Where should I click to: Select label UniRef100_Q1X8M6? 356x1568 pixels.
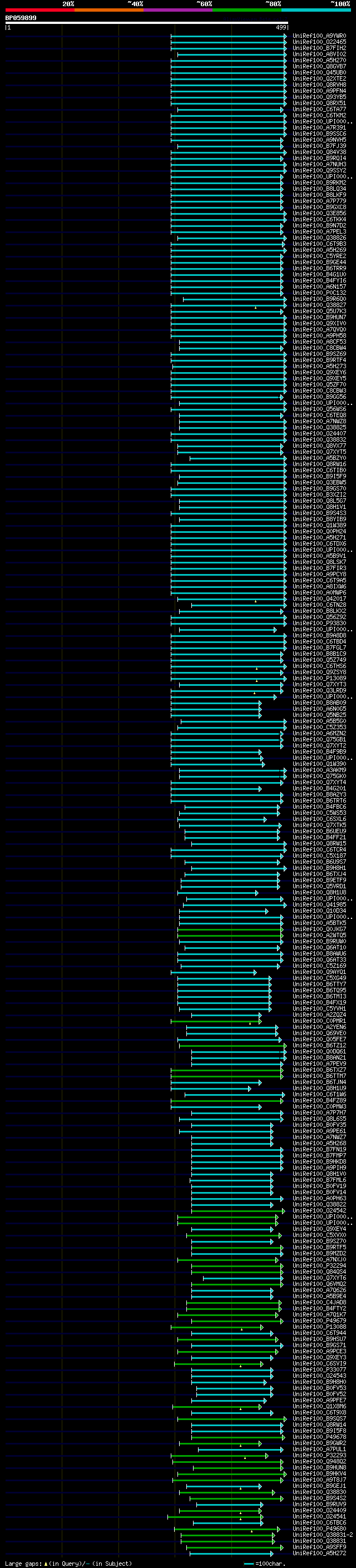click(319, 1407)
